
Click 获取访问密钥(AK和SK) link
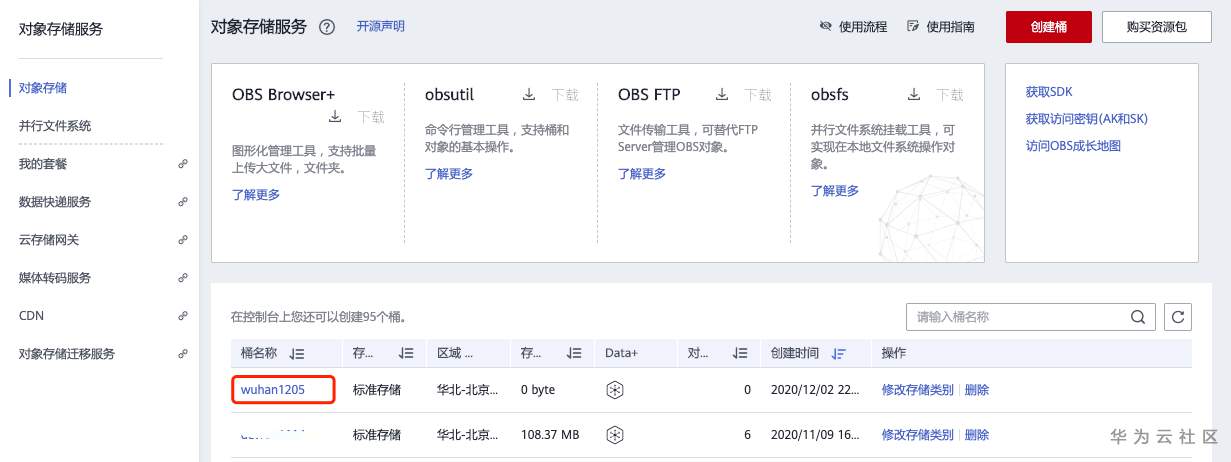tap(1086, 118)
